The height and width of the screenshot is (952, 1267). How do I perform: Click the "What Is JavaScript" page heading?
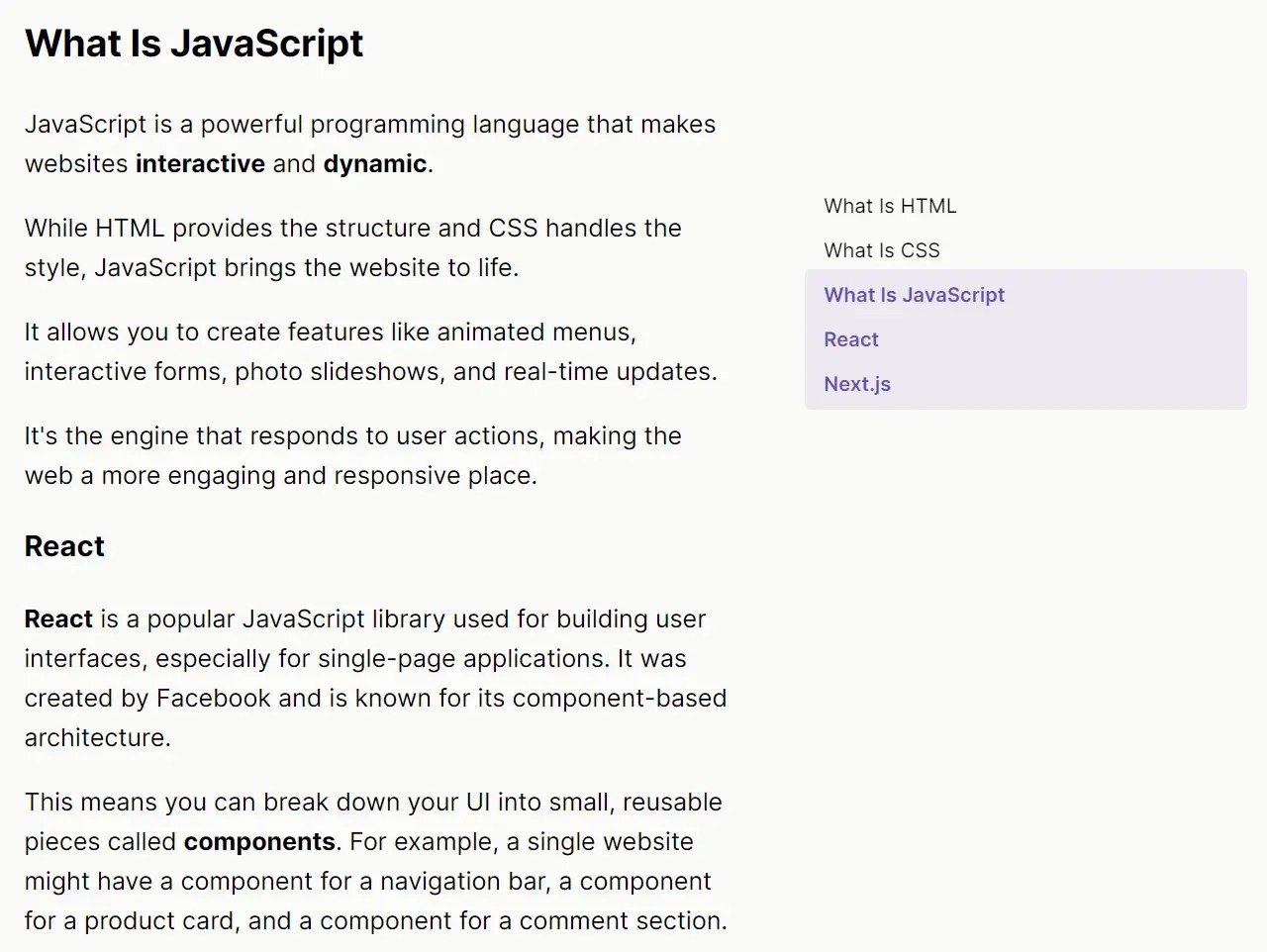tap(193, 43)
